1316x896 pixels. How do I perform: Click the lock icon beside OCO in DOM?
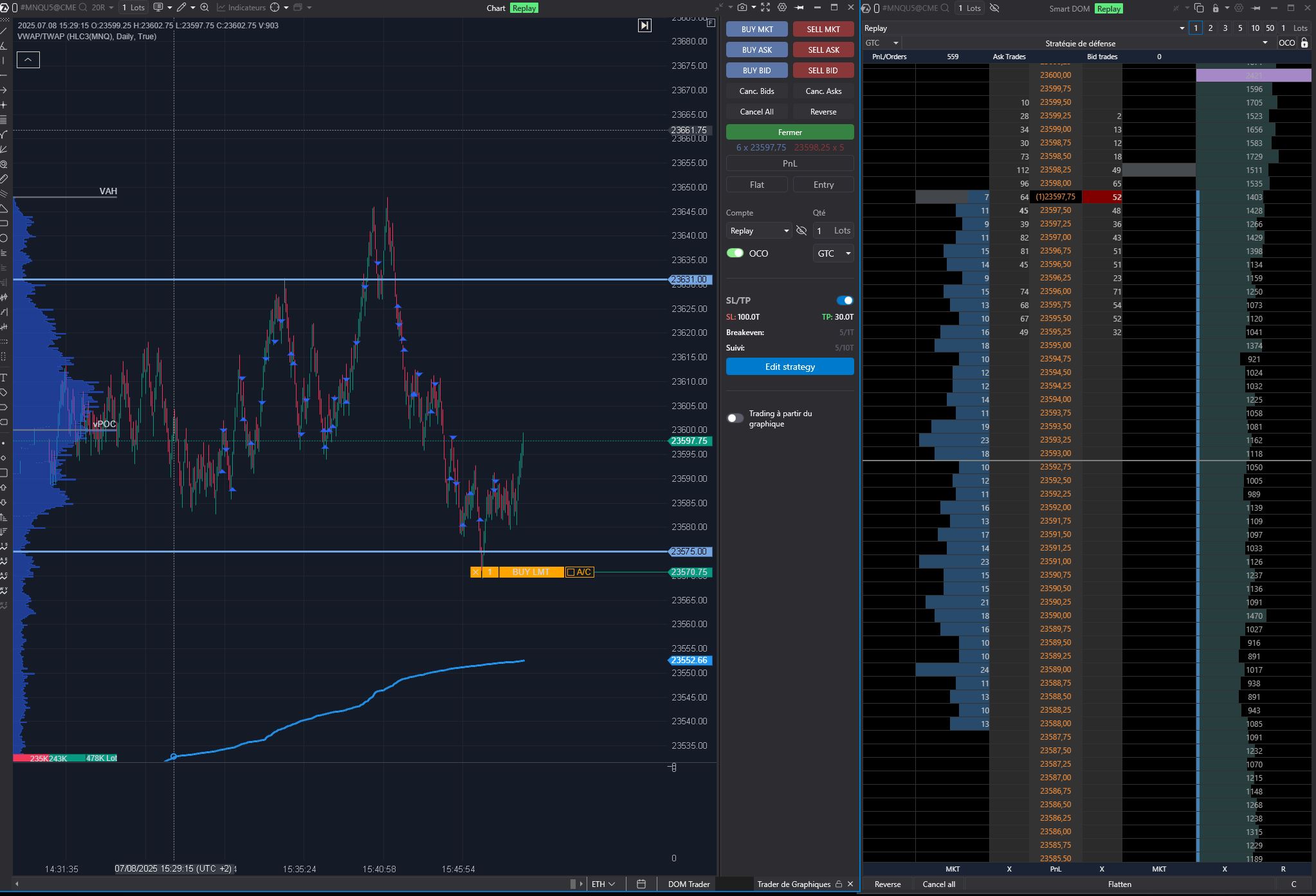(1304, 43)
